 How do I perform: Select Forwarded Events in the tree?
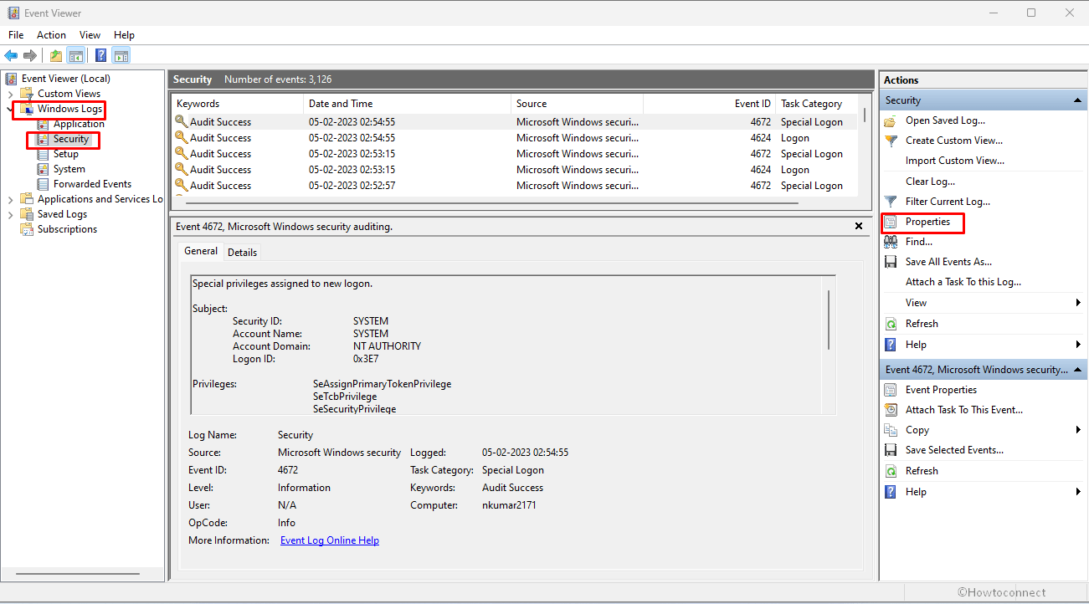click(92, 185)
